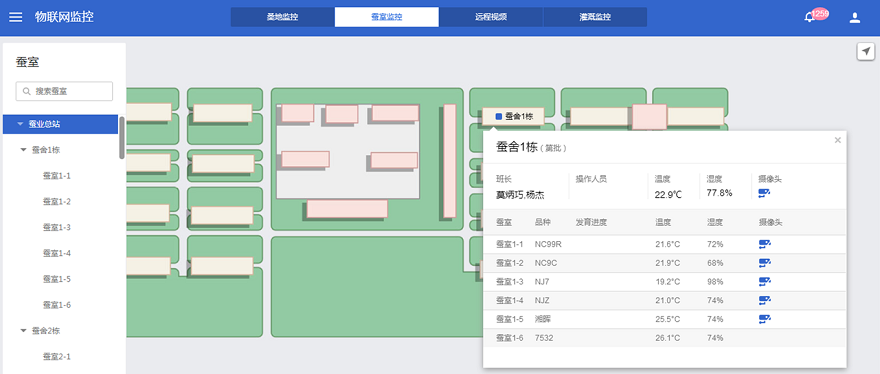880x374 pixels.
Task: Open camera icon for 蚕室1-5 row
Action: click(764, 319)
